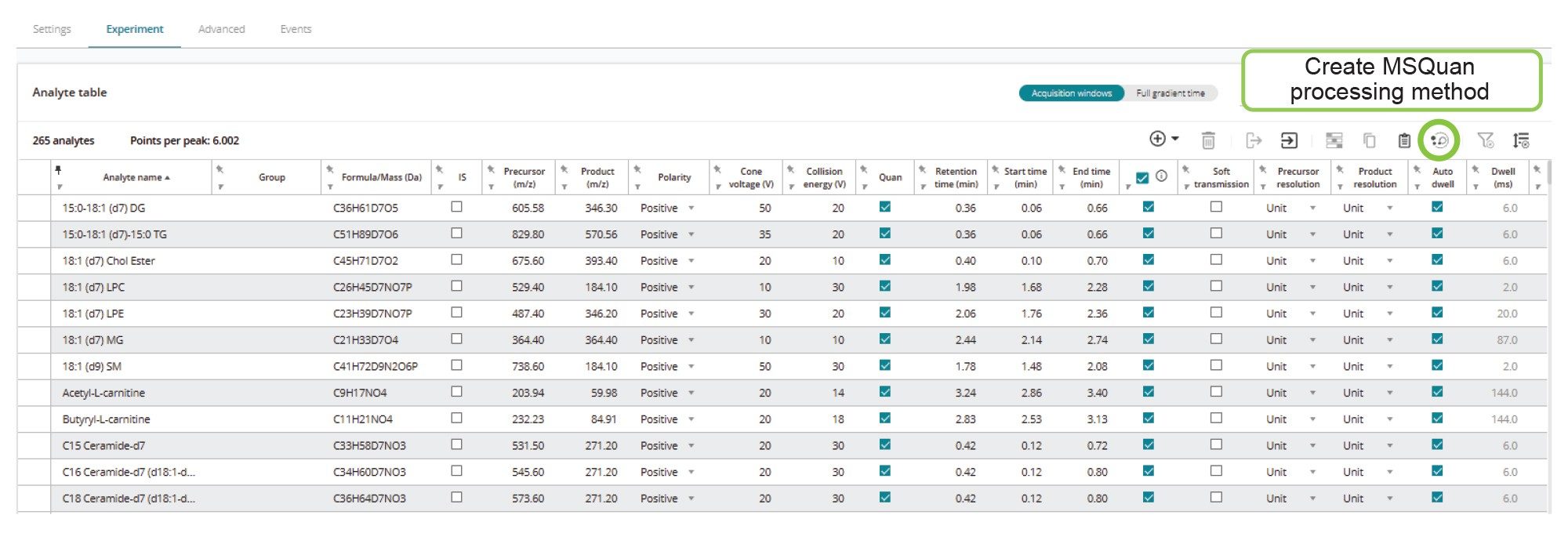Screen dimensions: 1568x533
Task: Open Polarity dropdown for Acetyl-L-carnitine
Action: tap(691, 393)
